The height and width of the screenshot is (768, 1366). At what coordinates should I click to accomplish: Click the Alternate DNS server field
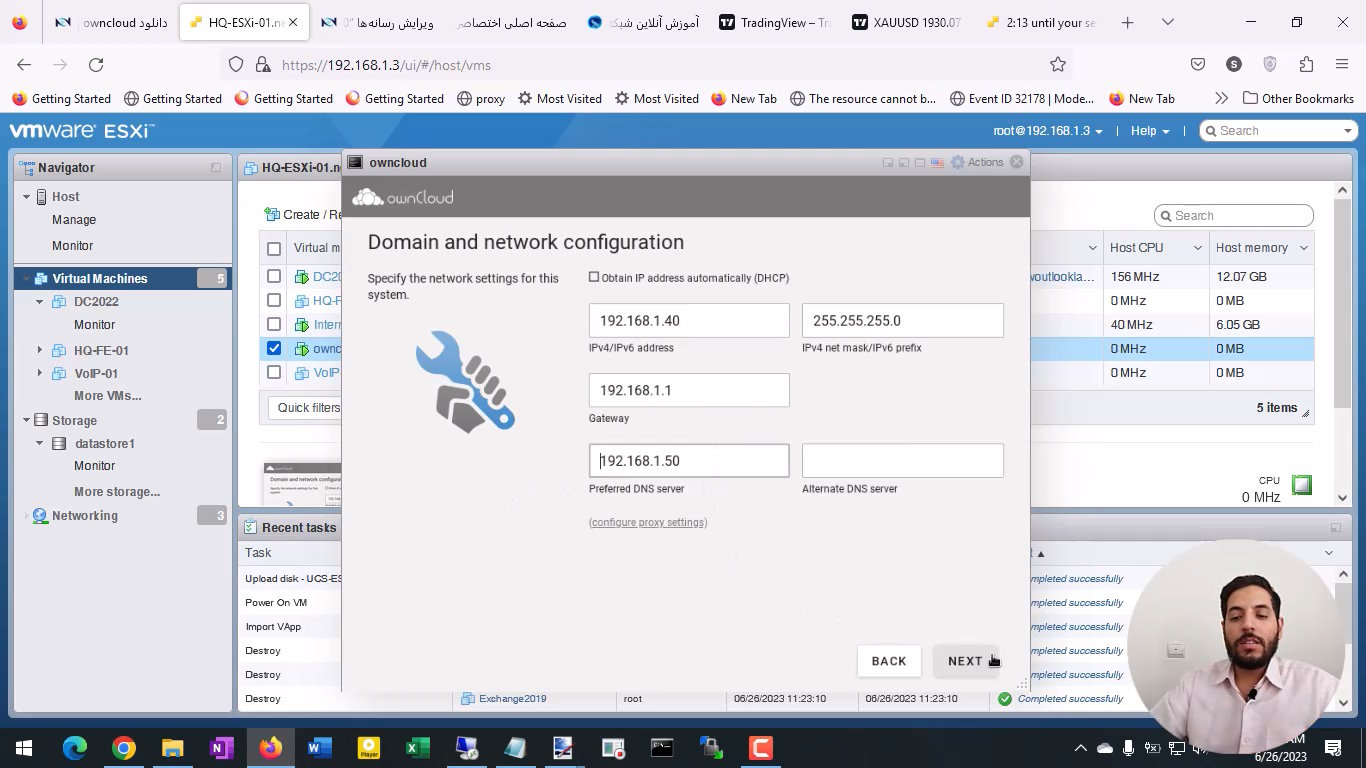pos(902,461)
